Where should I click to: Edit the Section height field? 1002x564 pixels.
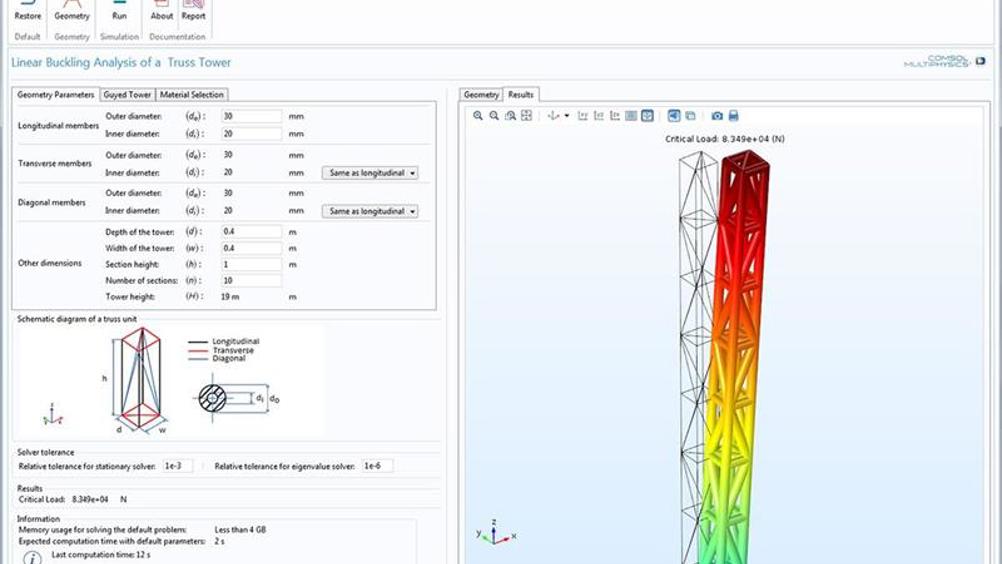coord(251,264)
